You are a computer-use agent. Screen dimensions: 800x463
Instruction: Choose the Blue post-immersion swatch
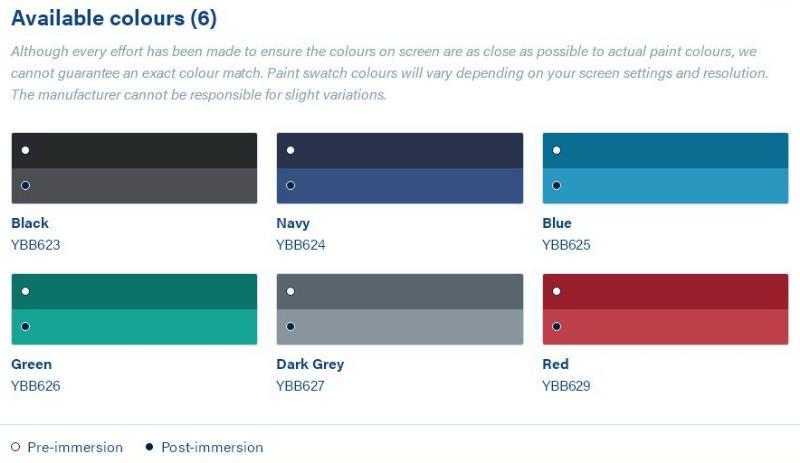tap(665, 186)
